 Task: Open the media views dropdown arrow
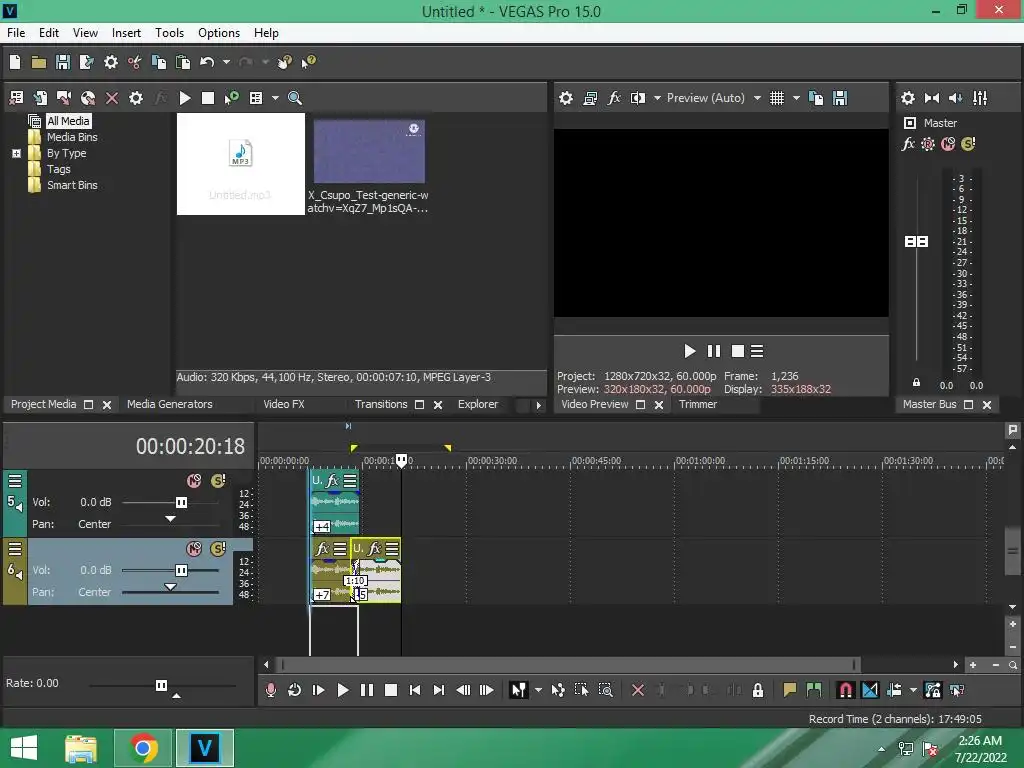(x=275, y=98)
